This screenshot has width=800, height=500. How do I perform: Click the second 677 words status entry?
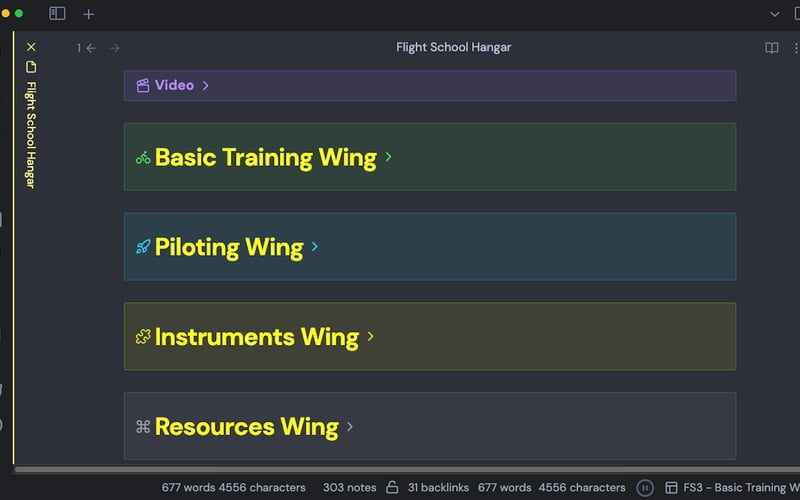point(505,488)
